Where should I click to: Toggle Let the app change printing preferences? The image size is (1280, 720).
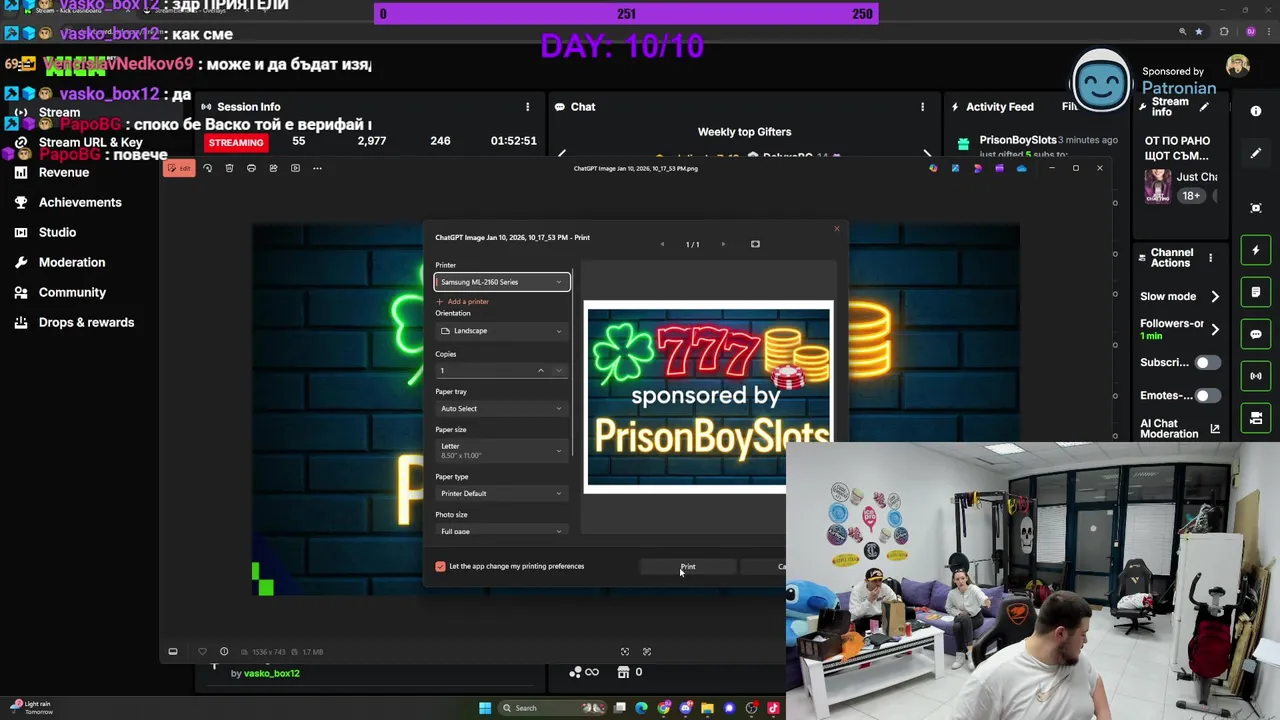click(x=440, y=566)
